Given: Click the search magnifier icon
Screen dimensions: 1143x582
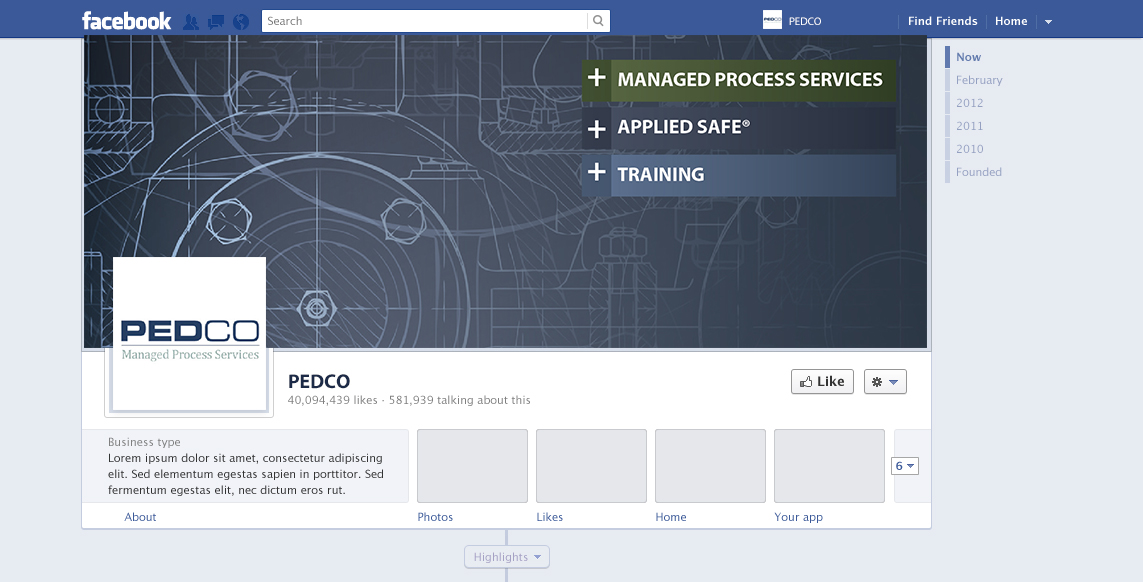Looking at the screenshot, I should (x=597, y=20).
